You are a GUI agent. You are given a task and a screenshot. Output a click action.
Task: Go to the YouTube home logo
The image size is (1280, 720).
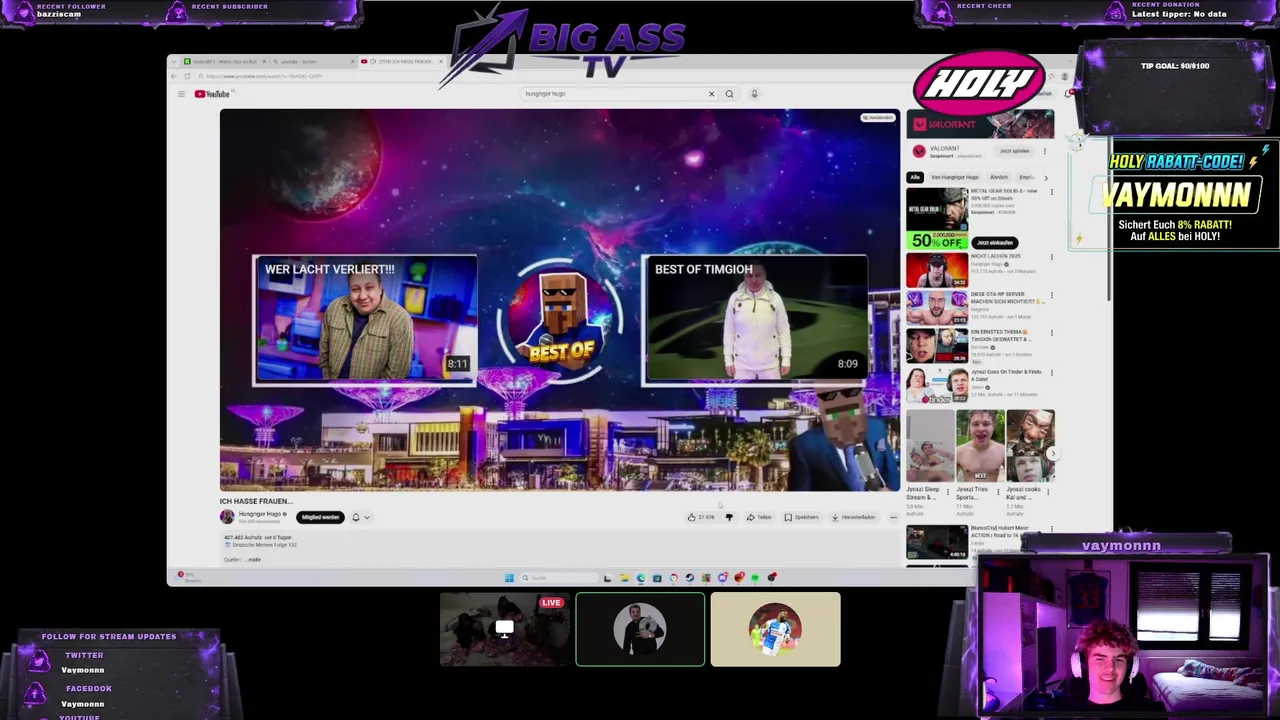tap(212, 94)
